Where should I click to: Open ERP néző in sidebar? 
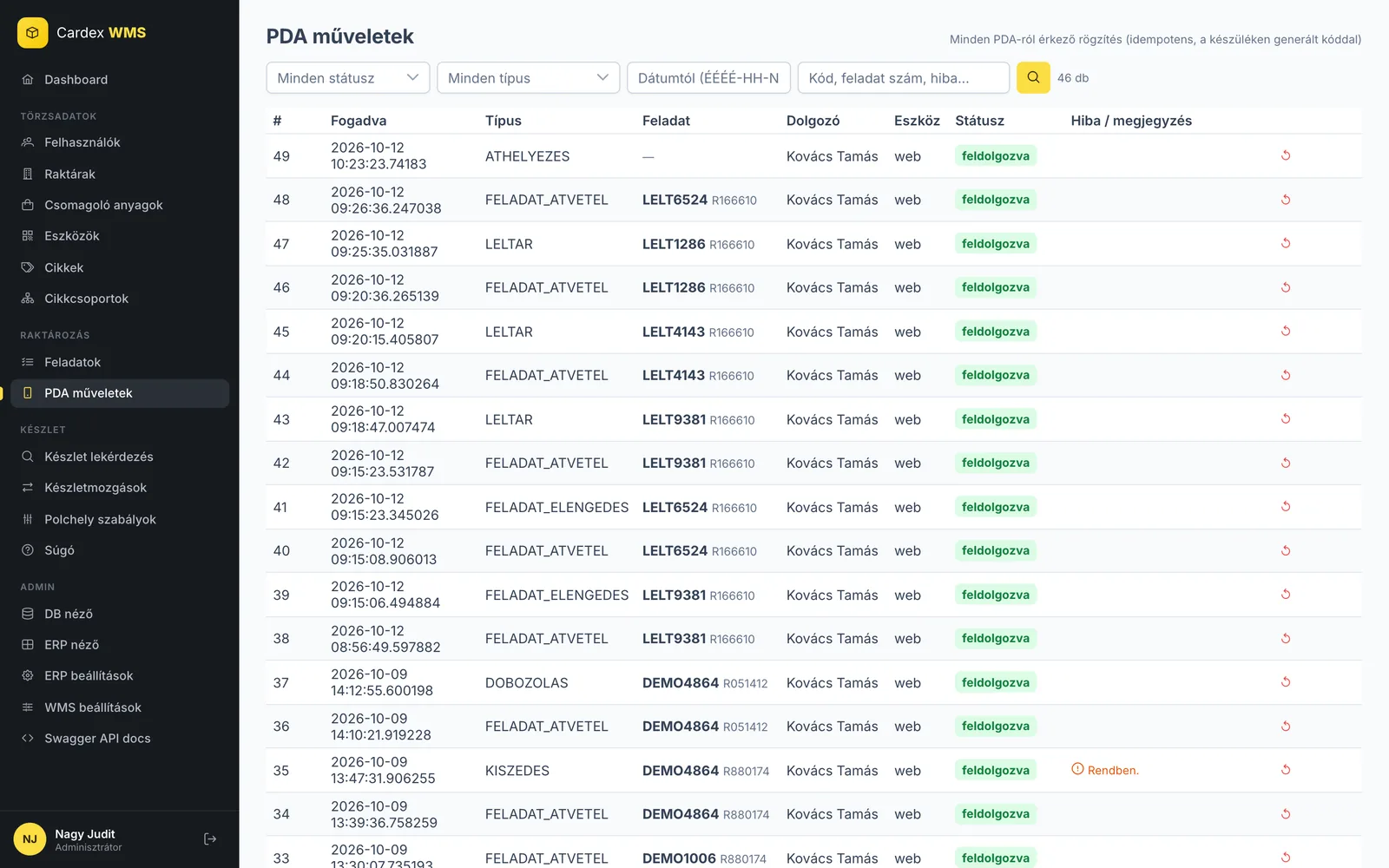(x=120, y=645)
